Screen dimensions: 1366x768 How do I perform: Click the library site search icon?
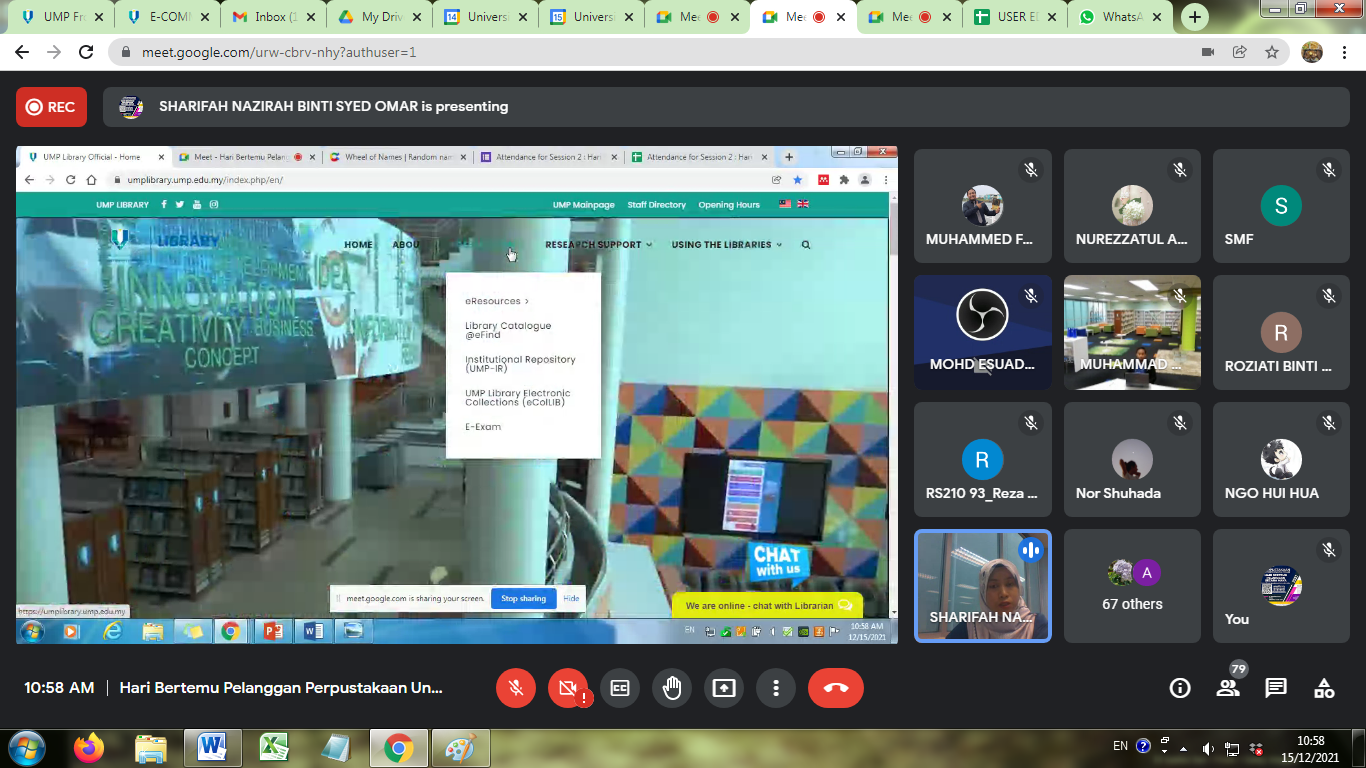(x=805, y=245)
